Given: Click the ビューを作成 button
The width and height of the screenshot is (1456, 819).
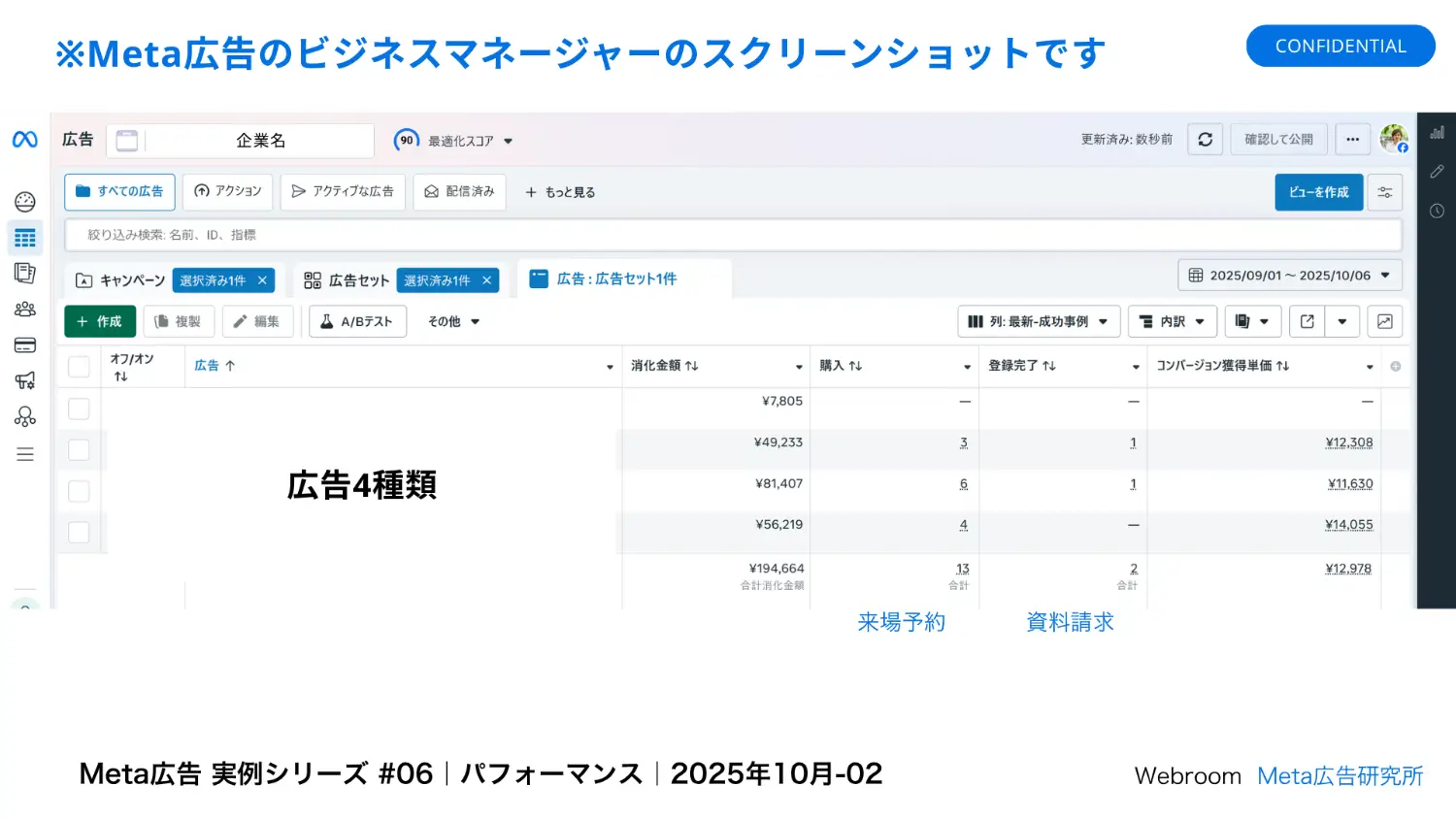Looking at the screenshot, I should pos(1318,192).
